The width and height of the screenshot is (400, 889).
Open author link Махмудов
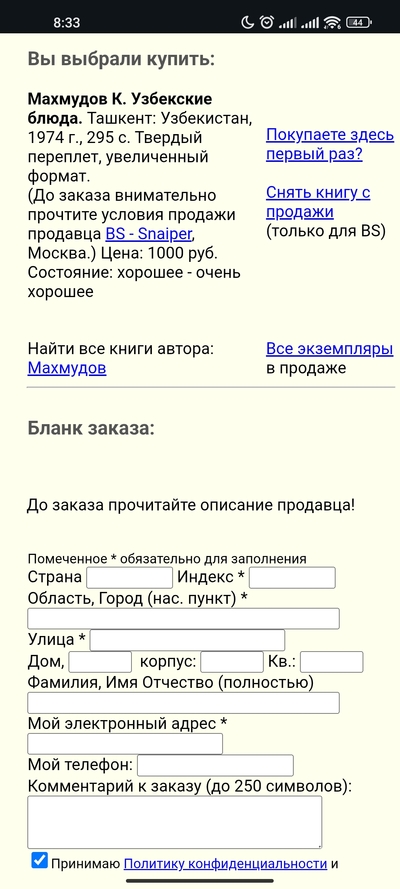67,369
